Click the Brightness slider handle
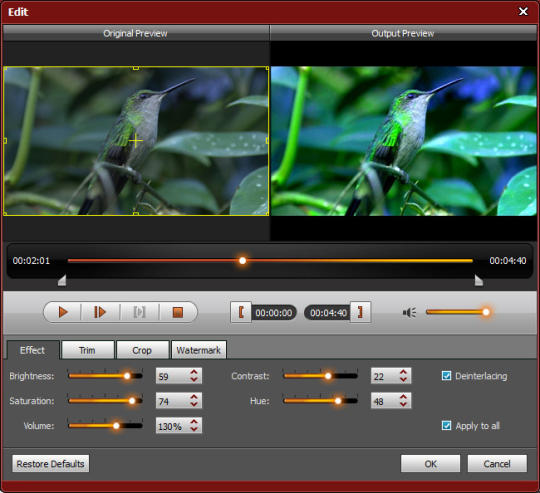Screen dimensions: 540x493 [127, 376]
